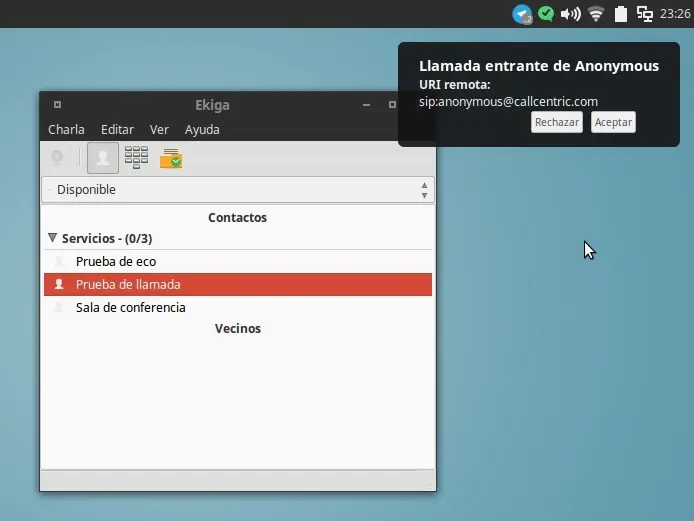
Task: Click the Prueba de llamada presence icon
Action: click(x=59, y=284)
